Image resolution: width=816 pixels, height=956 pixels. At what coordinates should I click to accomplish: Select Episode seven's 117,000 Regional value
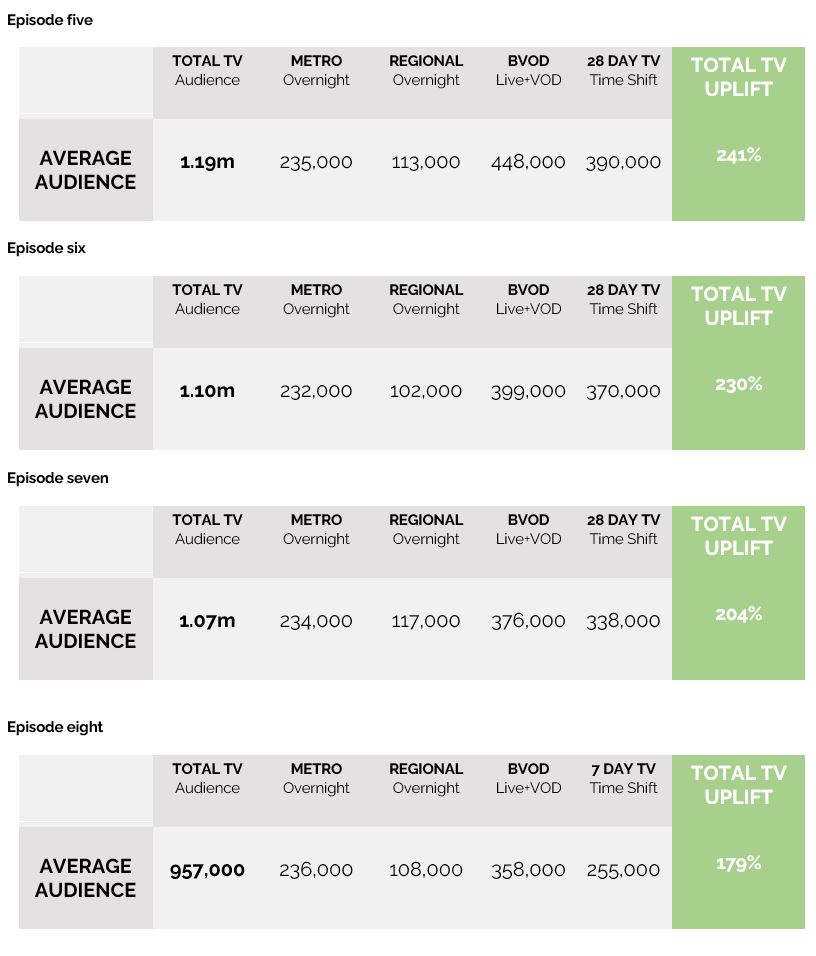[426, 621]
